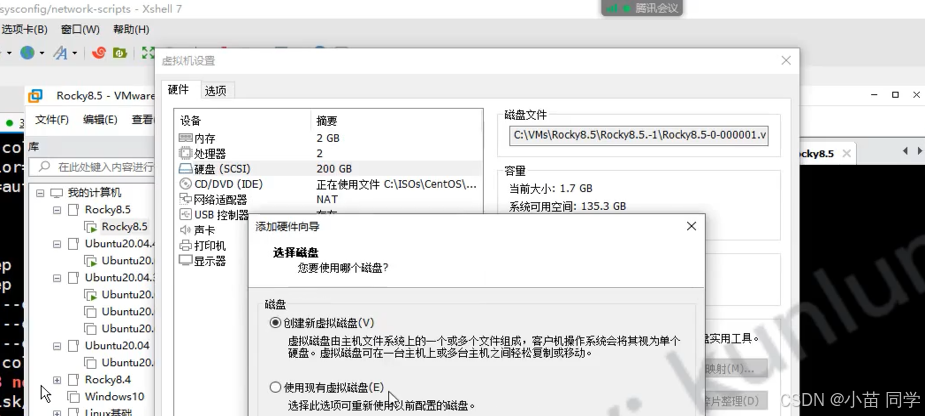The image size is (925, 416).
Task: Open dropdown arrow next to font icon
Action: pyautogui.click(x=75, y=53)
